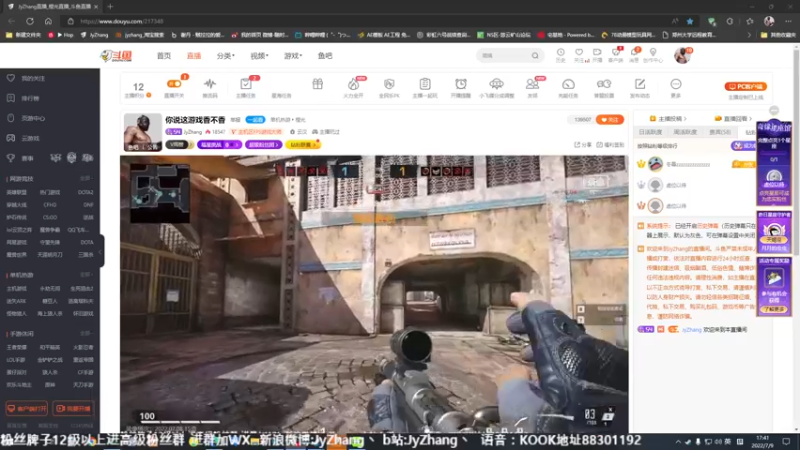Click the Douyu logo
The width and height of the screenshot is (800, 450).
point(116,56)
